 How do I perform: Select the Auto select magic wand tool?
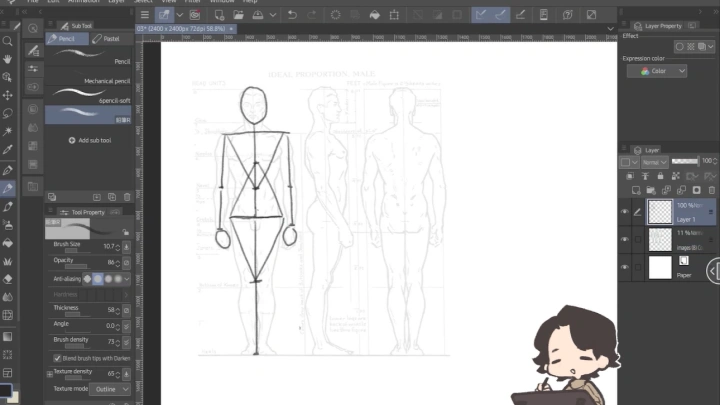tap(7, 131)
